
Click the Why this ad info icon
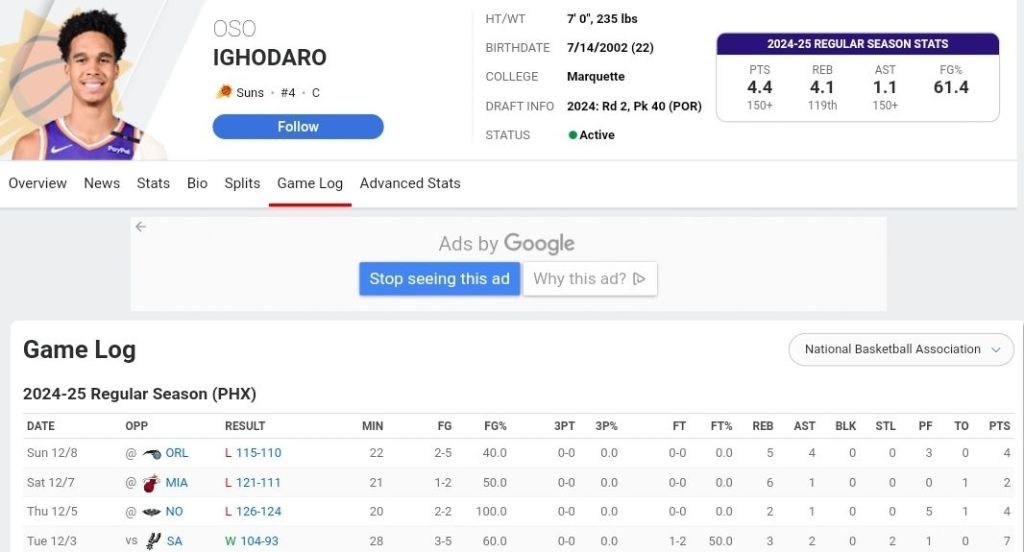coord(639,279)
